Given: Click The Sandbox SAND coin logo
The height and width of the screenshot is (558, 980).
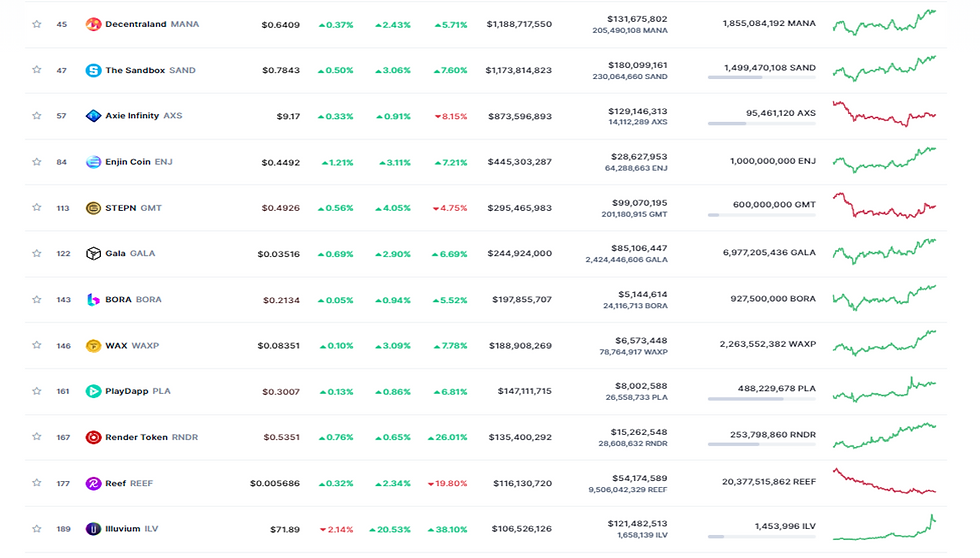Looking at the screenshot, I should click(x=94, y=70).
